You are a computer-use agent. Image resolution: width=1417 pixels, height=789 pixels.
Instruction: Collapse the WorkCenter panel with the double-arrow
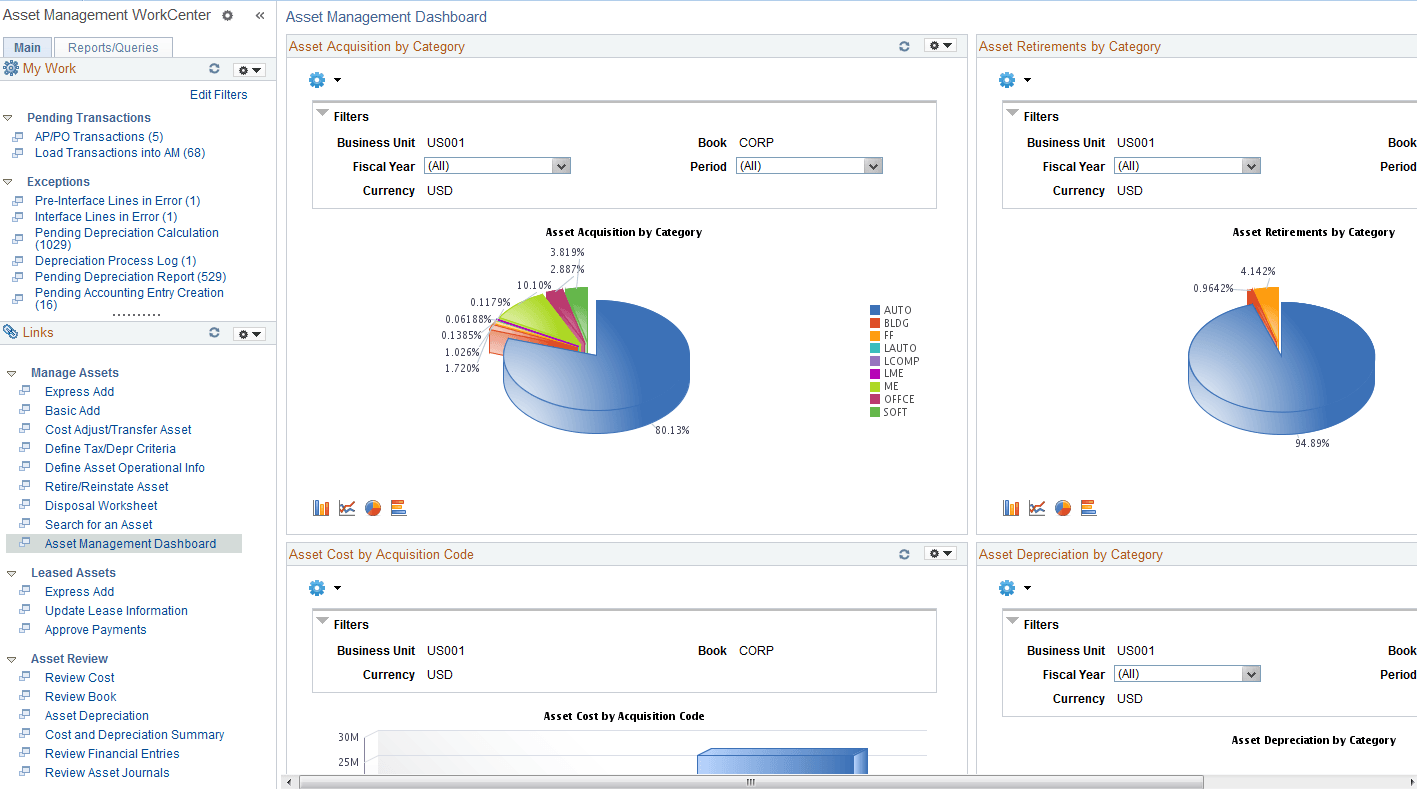tap(259, 15)
